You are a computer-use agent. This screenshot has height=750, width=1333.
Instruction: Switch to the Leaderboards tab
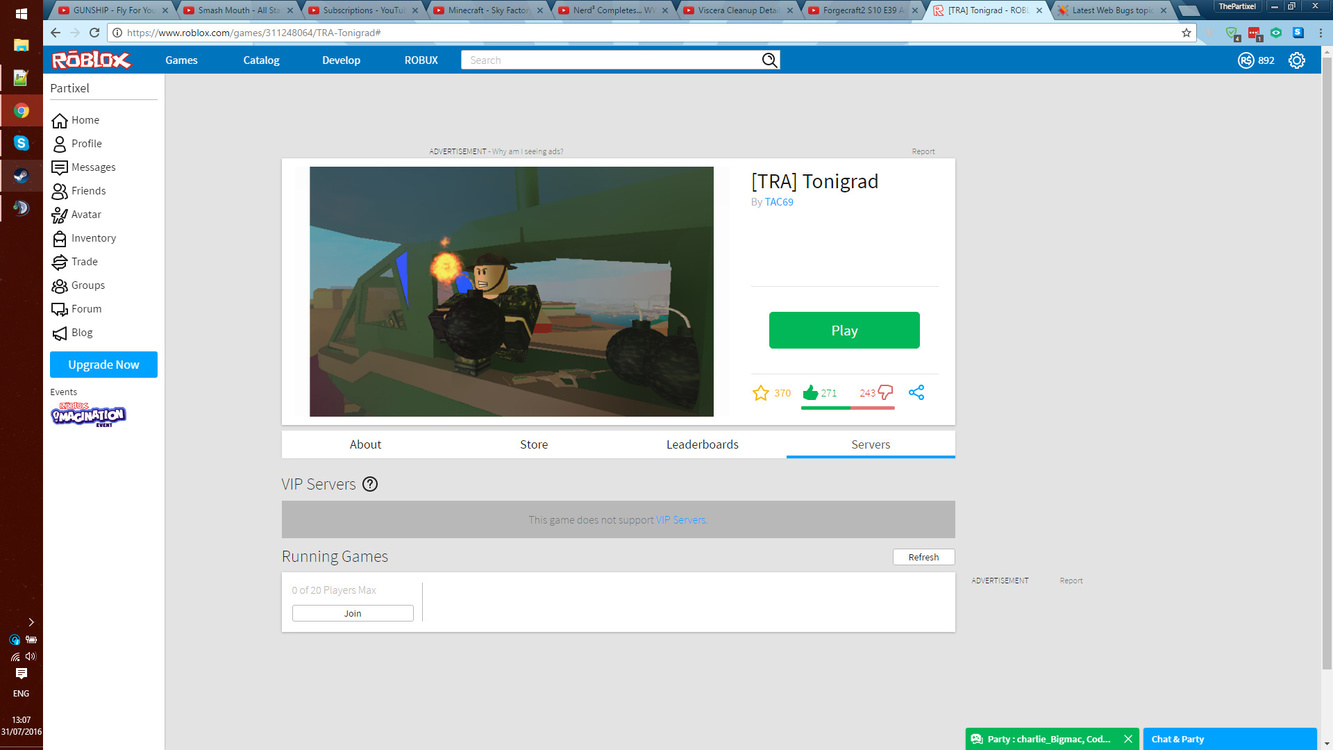coord(702,445)
